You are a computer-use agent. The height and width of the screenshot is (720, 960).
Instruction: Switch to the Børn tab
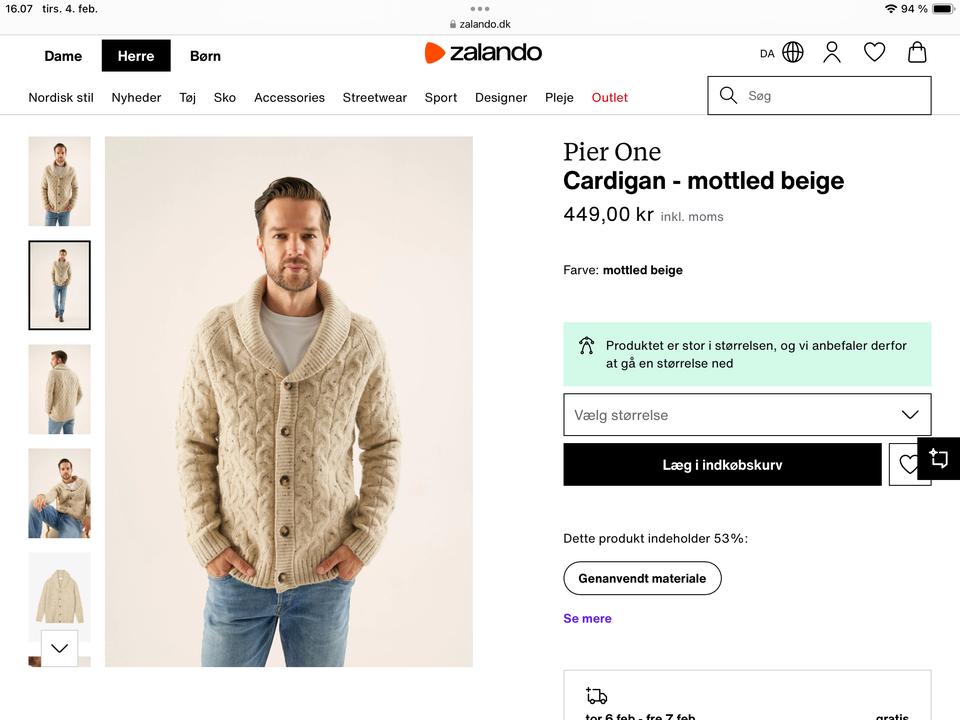pos(205,56)
